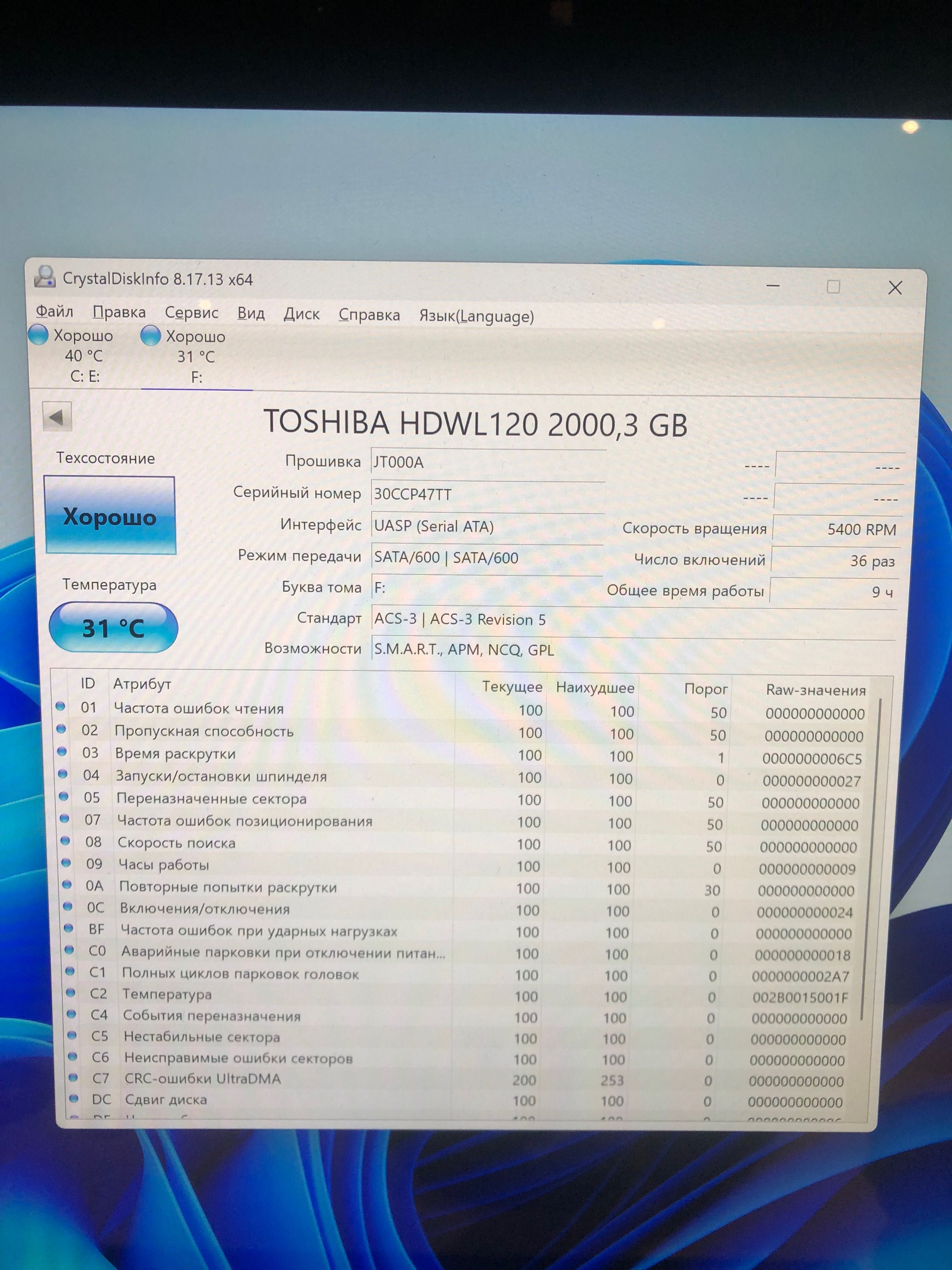Open the Диск menu

pyautogui.click(x=302, y=314)
